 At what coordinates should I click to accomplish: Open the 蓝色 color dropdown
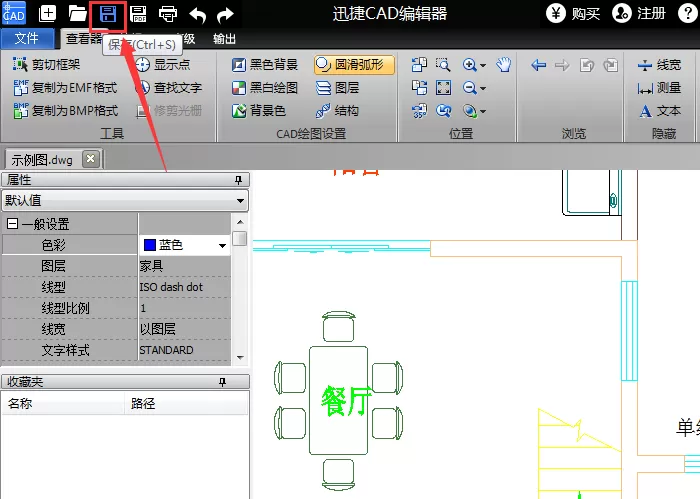click(222, 245)
